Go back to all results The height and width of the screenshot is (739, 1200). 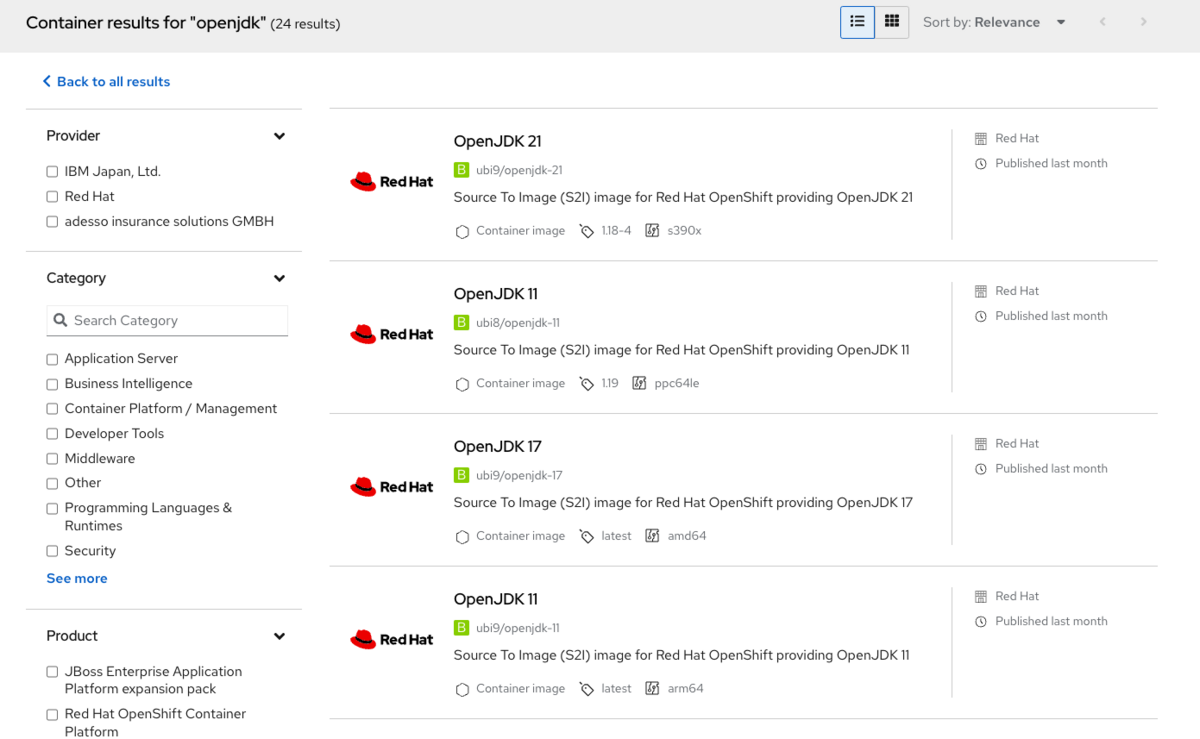point(106,81)
